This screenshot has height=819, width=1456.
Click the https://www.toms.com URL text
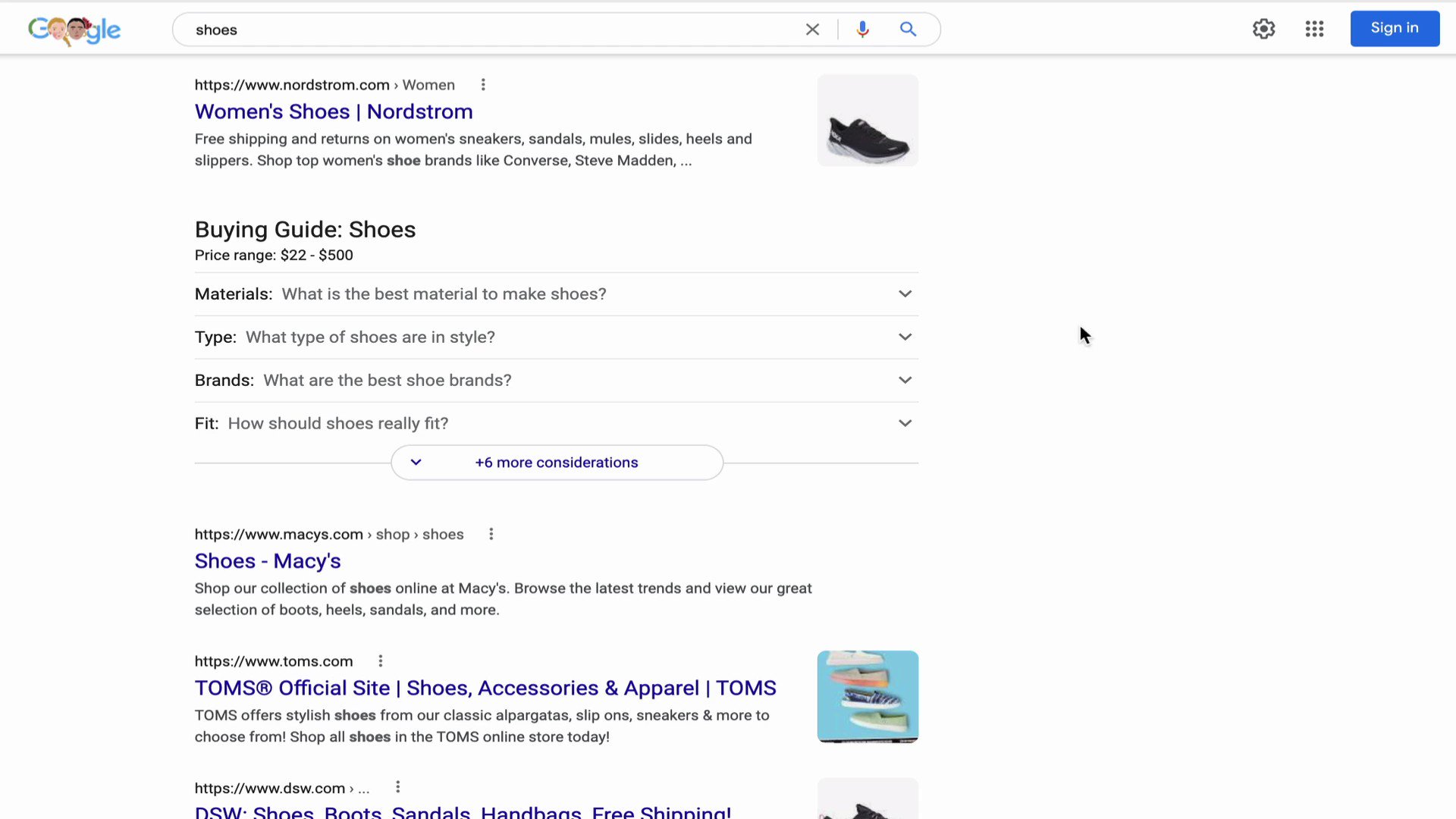point(274,661)
